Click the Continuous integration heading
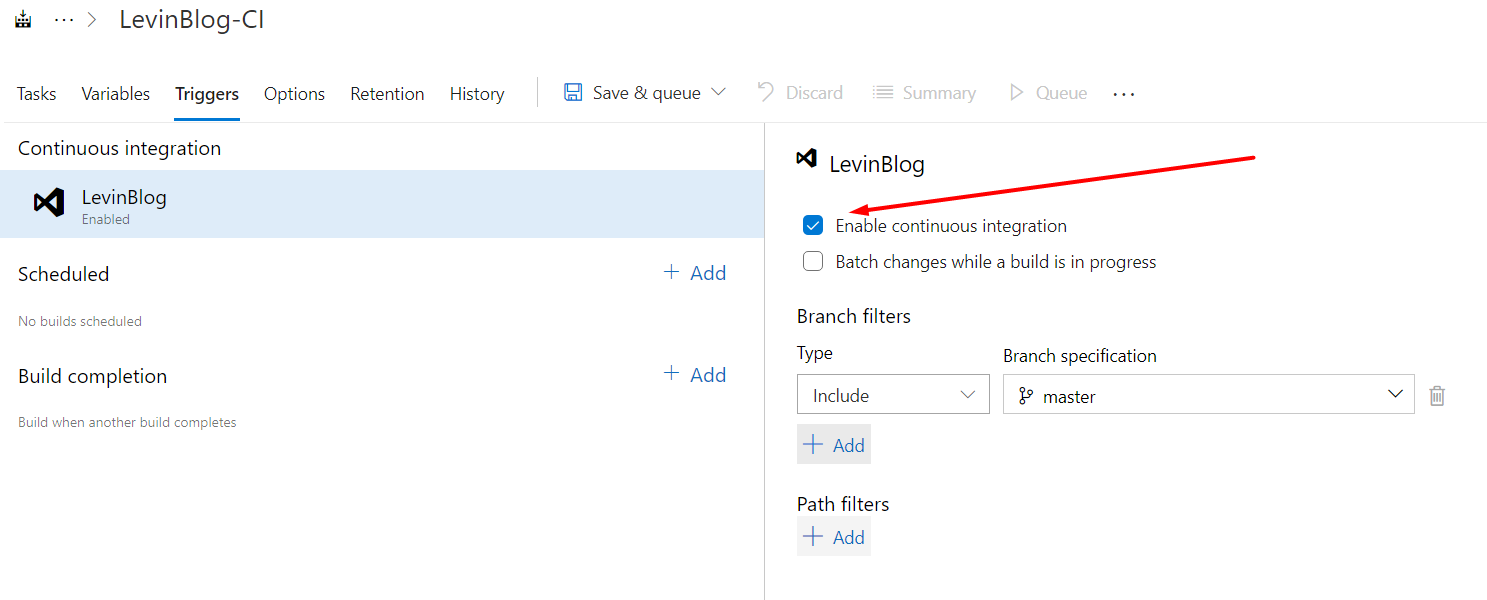Image resolution: width=1487 pixels, height=600 pixels. (x=120, y=148)
